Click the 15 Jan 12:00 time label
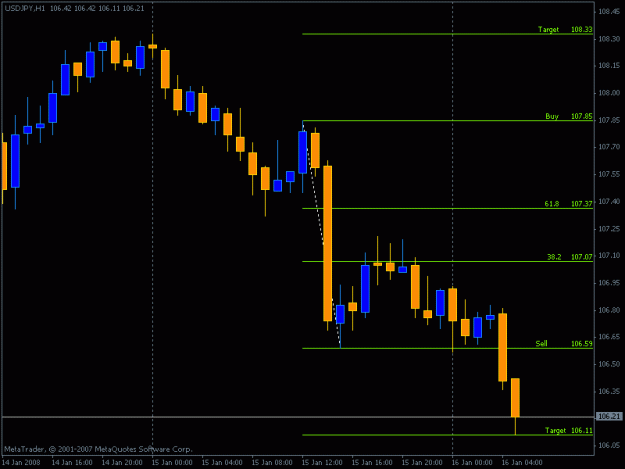The image size is (625, 469). pos(322,463)
